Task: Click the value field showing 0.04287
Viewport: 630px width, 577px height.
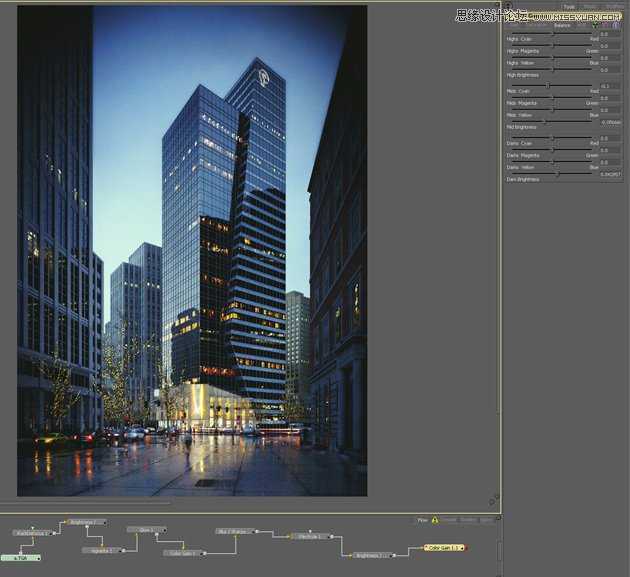Action: tap(610, 174)
